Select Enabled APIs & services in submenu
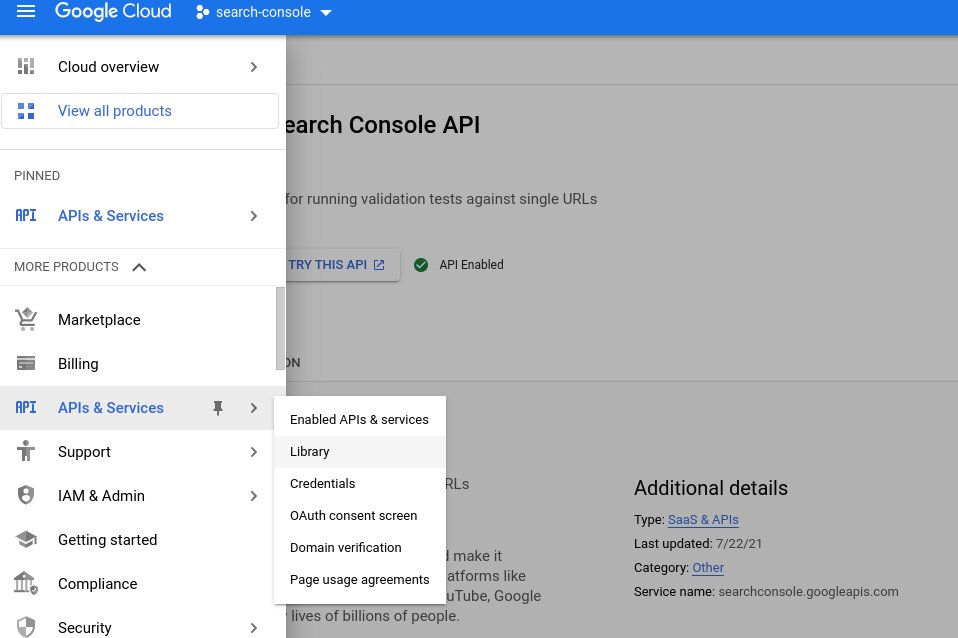Image resolution: width=958 pixels, height=638 pixels. tap(360, 420)
